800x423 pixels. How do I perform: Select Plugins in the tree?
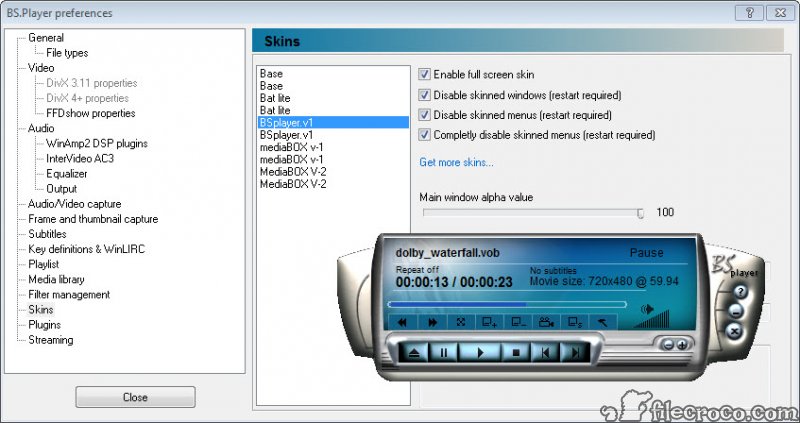44,325
